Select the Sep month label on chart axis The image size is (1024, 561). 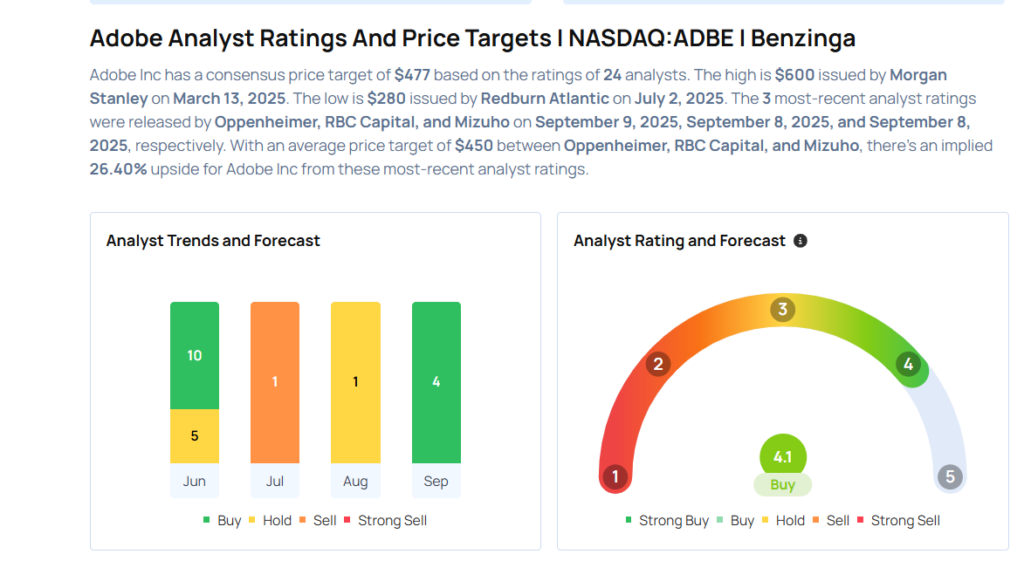(436, 481)
